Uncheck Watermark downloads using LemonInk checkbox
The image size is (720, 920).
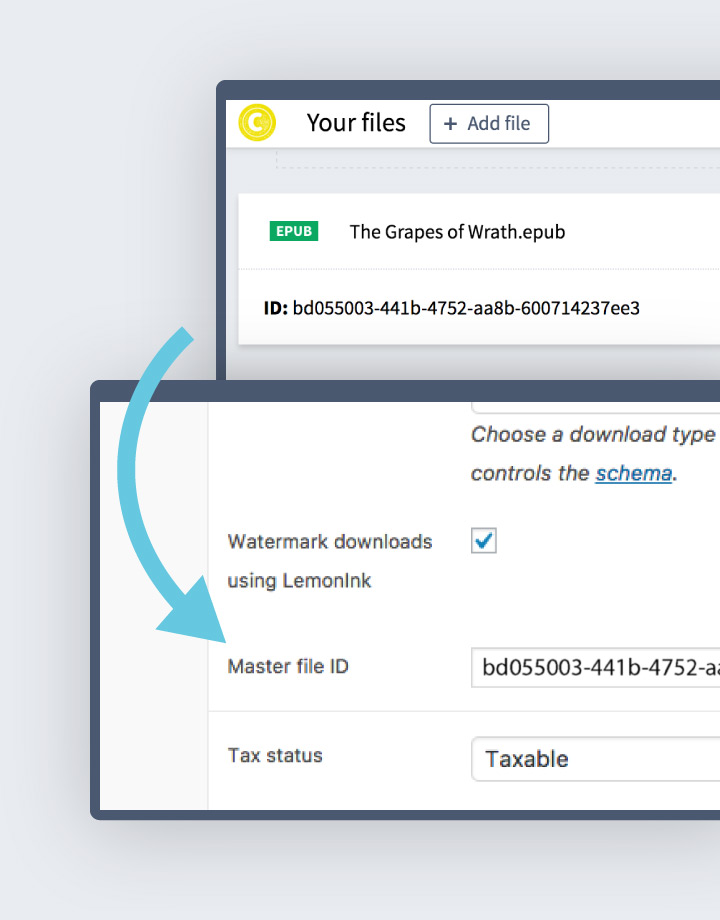(484, 541)
